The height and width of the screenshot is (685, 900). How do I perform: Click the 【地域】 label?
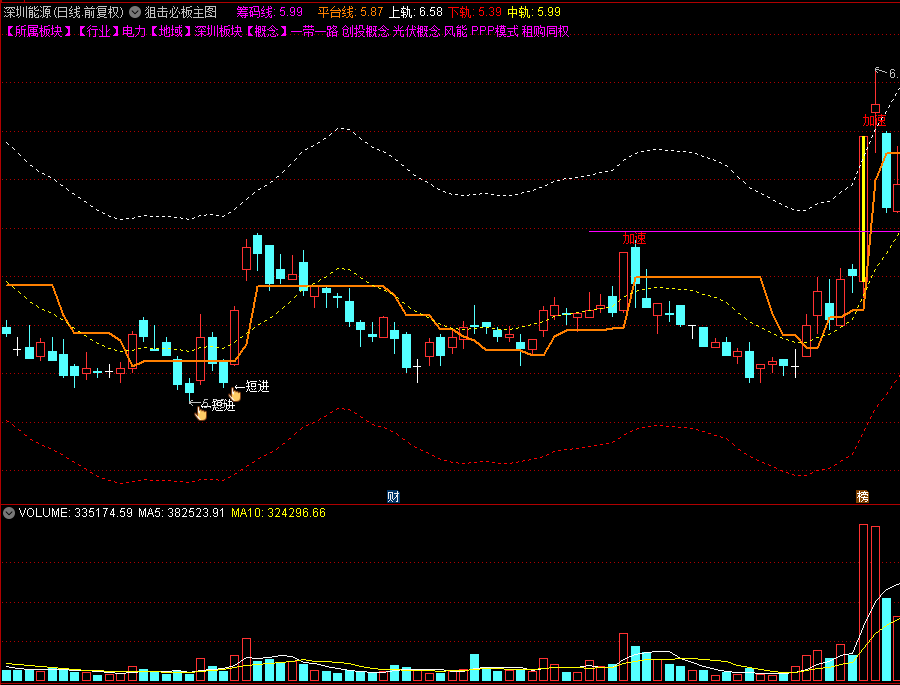click(170, 32)
